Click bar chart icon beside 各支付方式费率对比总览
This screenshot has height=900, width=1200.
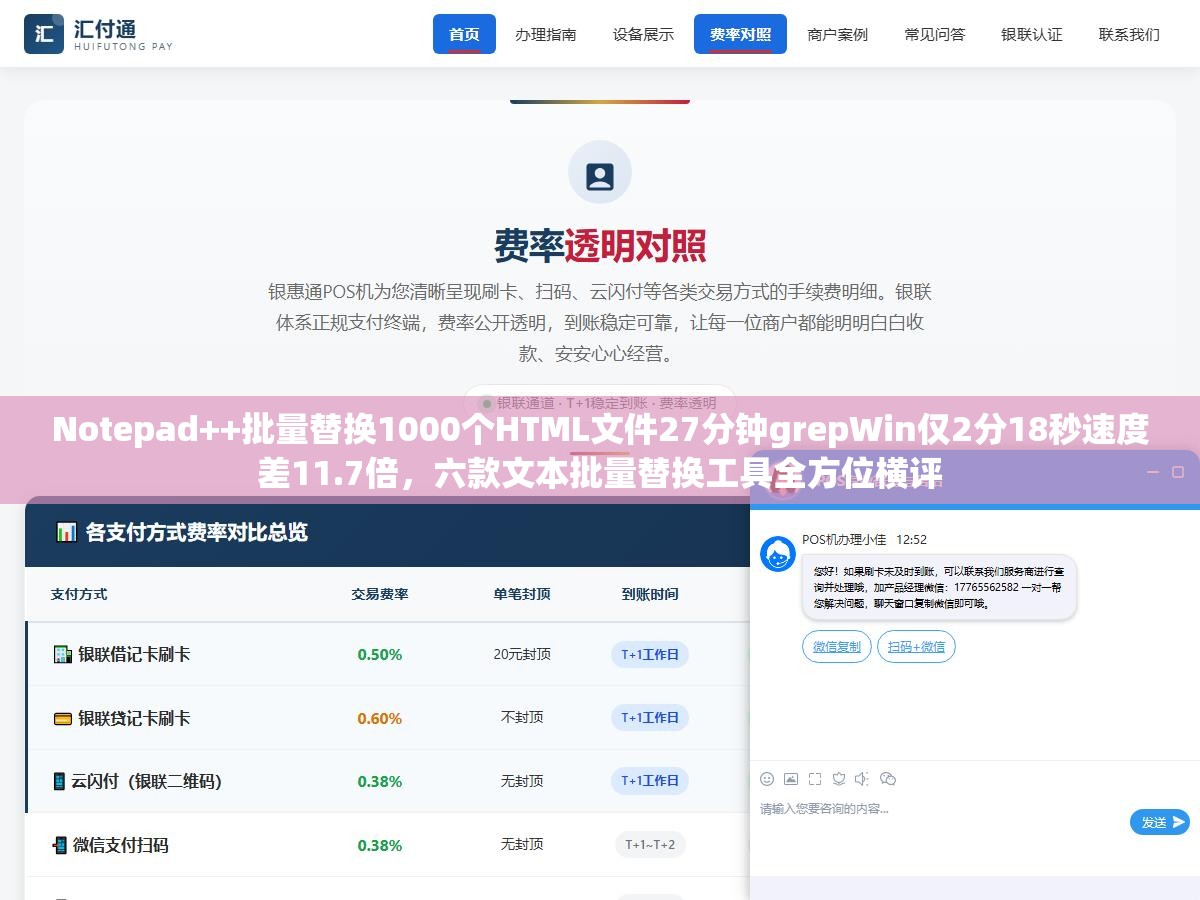(66, 532)
